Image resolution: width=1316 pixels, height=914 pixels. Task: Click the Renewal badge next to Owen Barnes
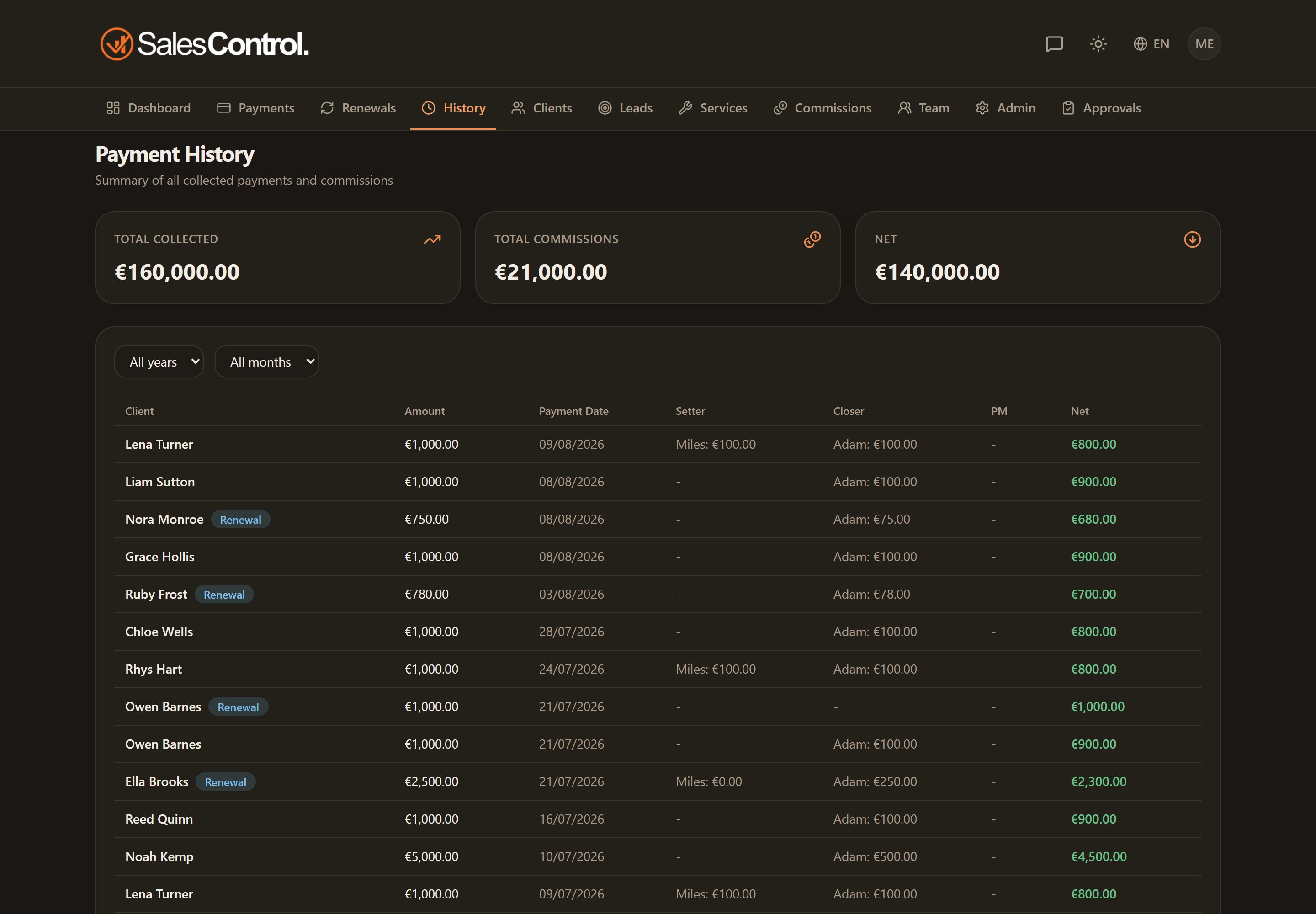click(x=238, y=707)
